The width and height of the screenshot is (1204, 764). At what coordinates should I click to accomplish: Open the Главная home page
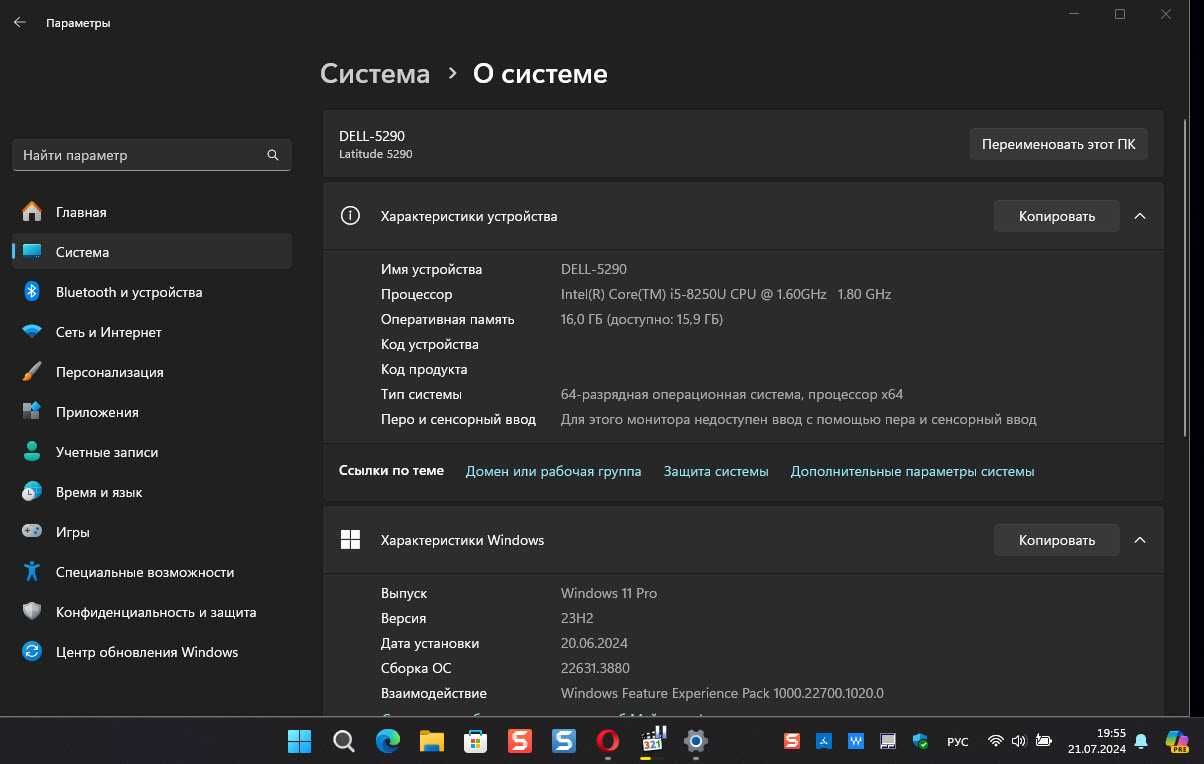tap(152, 212)
